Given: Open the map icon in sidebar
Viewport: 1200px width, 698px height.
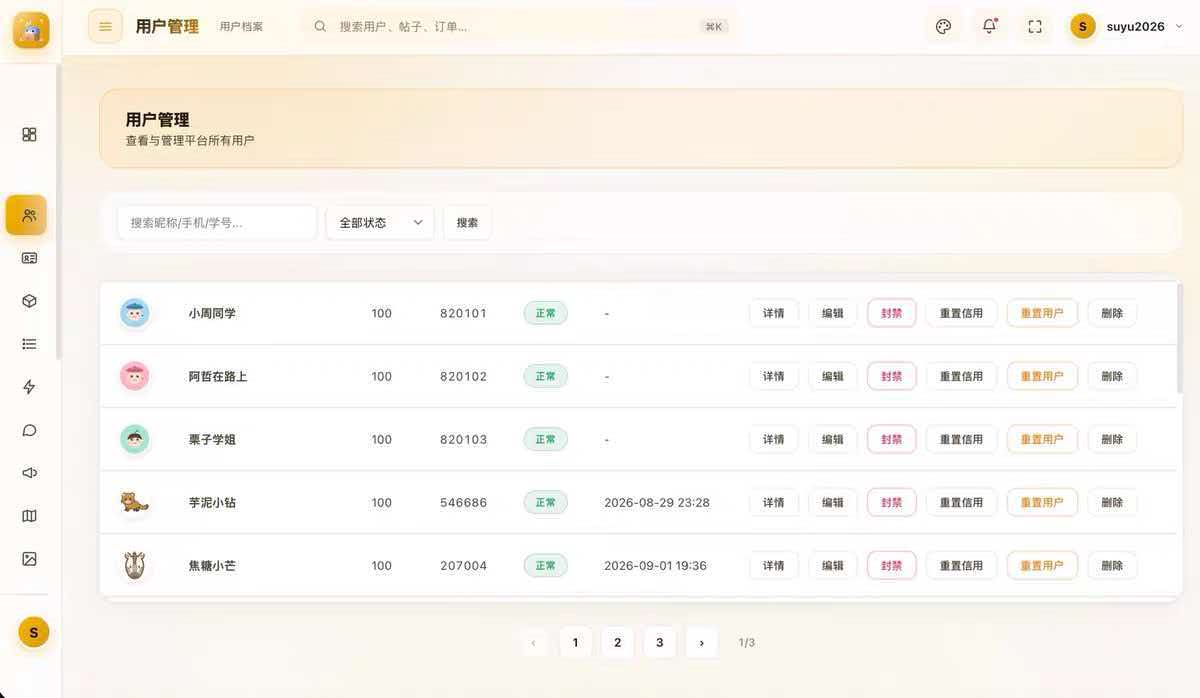Looking at the screenshot, I should tap(29, 516).
